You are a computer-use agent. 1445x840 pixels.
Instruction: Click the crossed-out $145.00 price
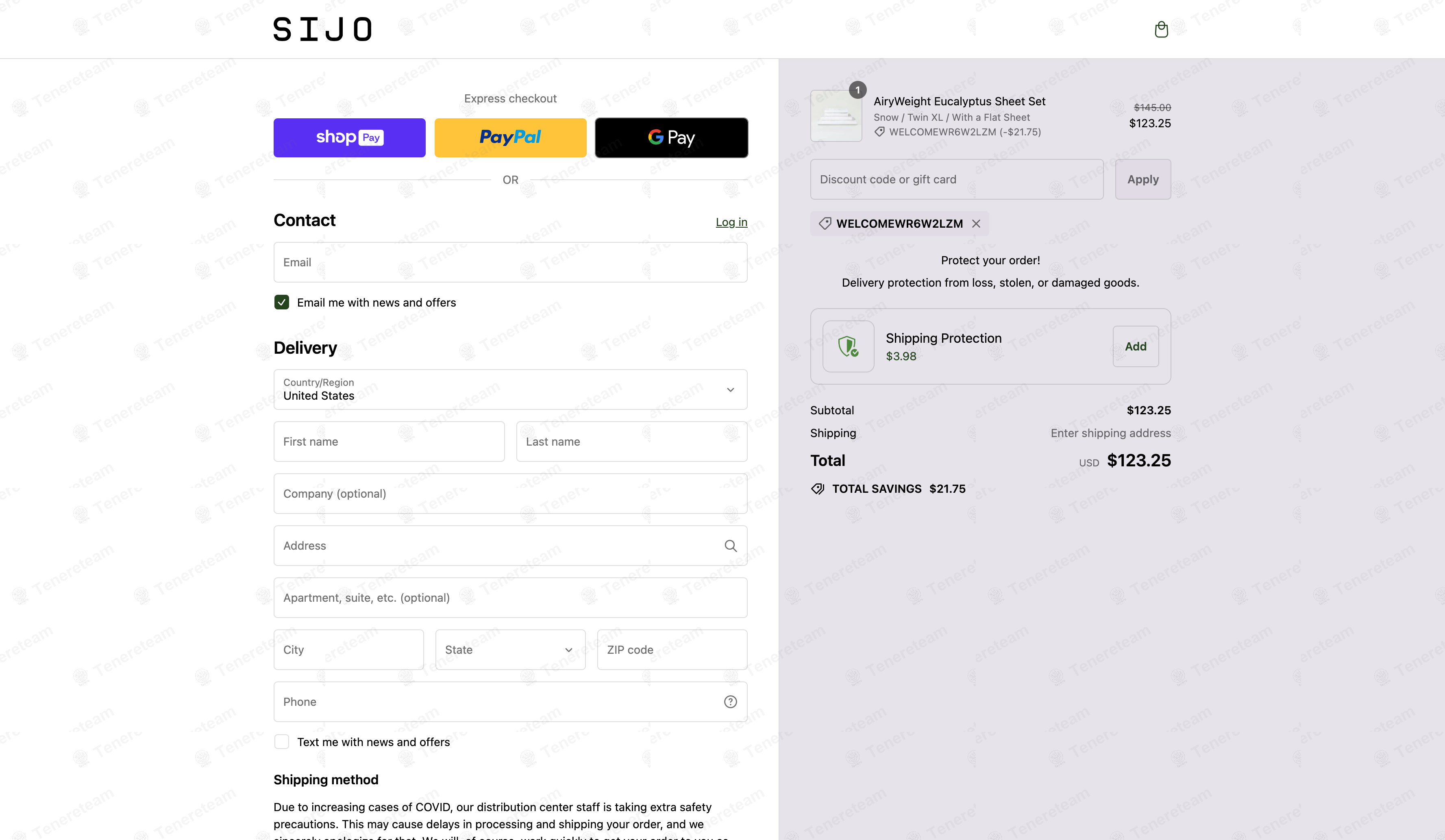[1152, 108]
